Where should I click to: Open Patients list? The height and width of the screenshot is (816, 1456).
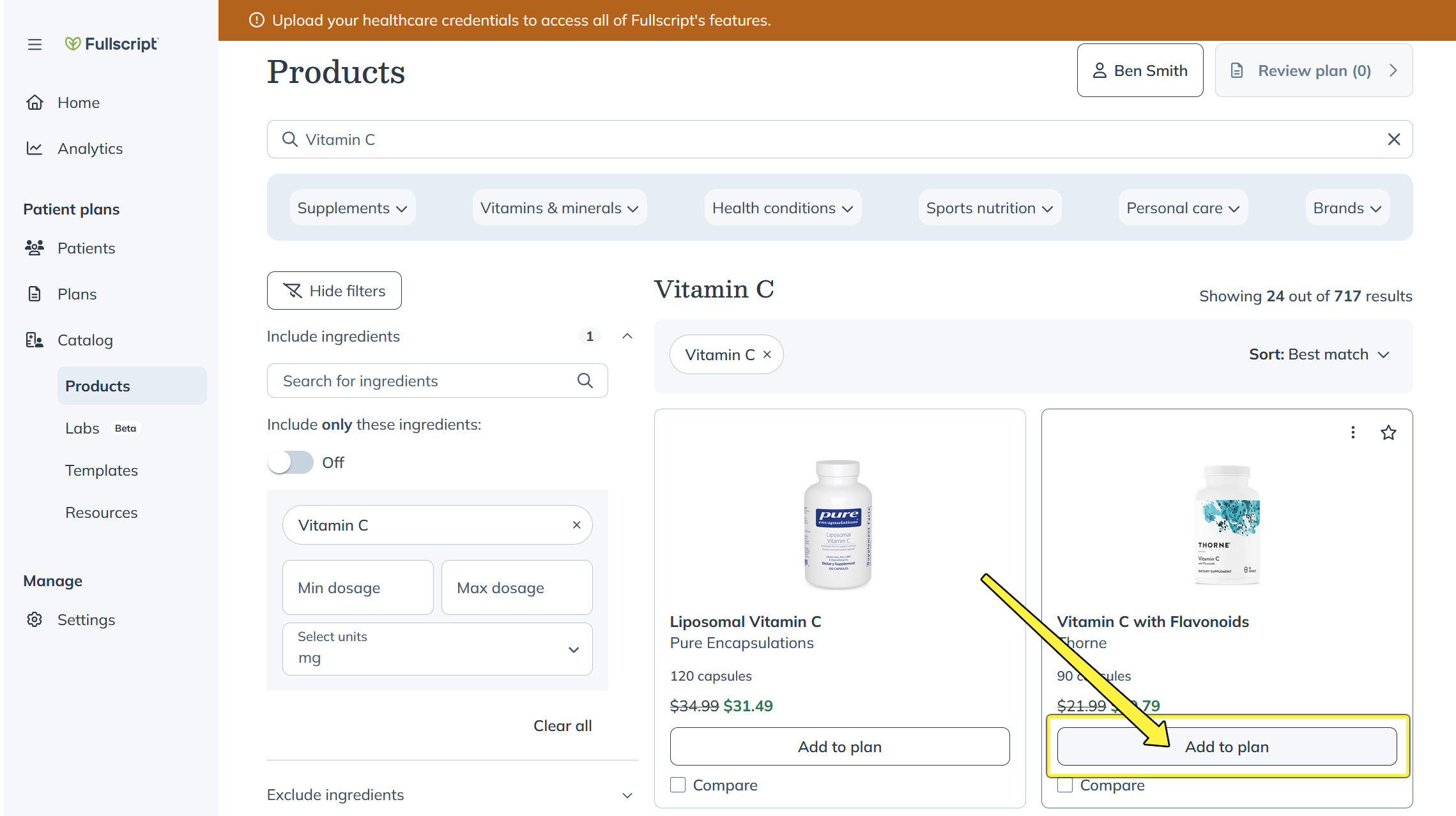(x=86, y=248)
